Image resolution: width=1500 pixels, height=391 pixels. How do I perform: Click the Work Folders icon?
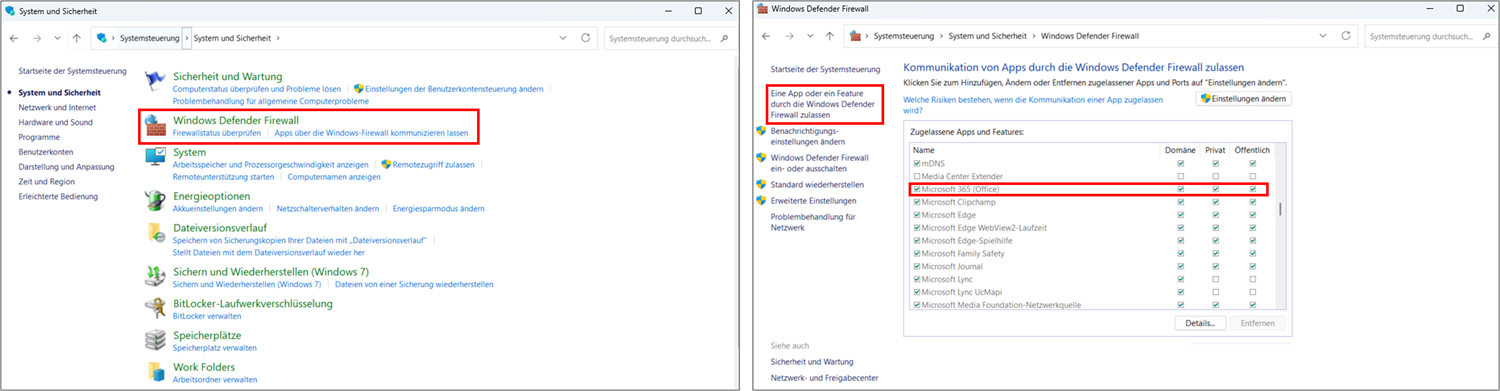156,372
